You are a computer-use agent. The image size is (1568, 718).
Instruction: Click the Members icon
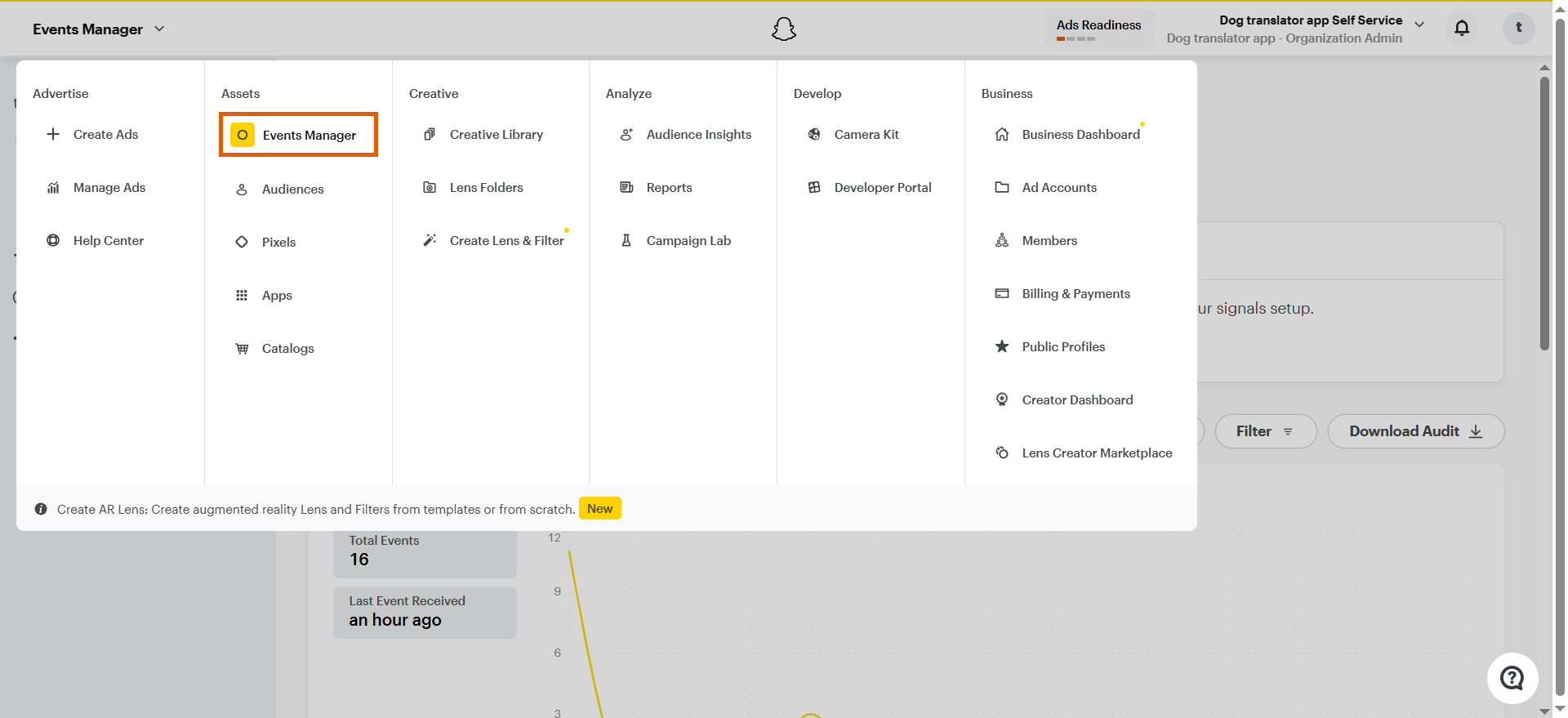1002,240
